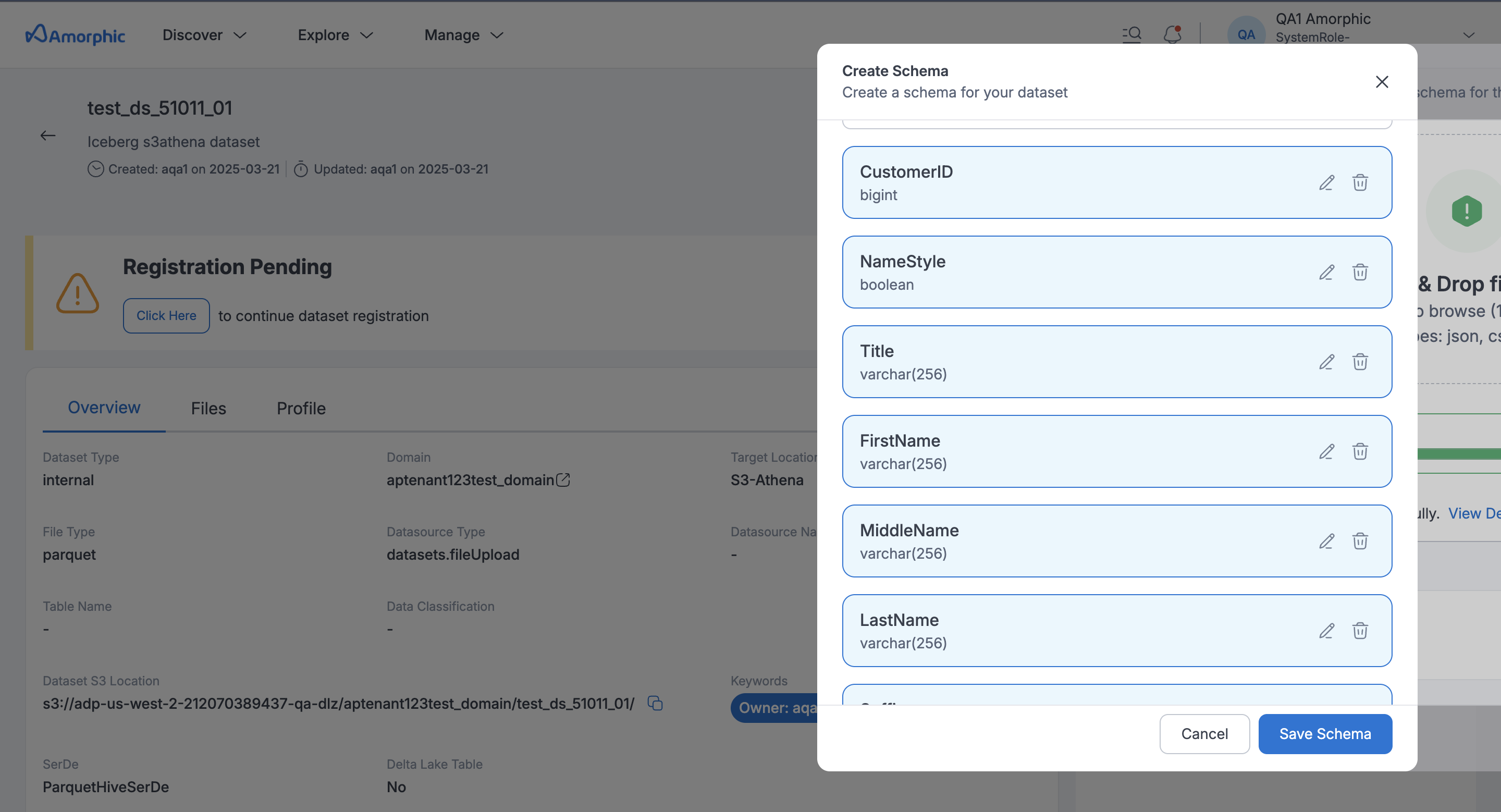The image size is (1501, 812).
Task: Switch to the Overview tab
Action: click(x=104, y=407)
